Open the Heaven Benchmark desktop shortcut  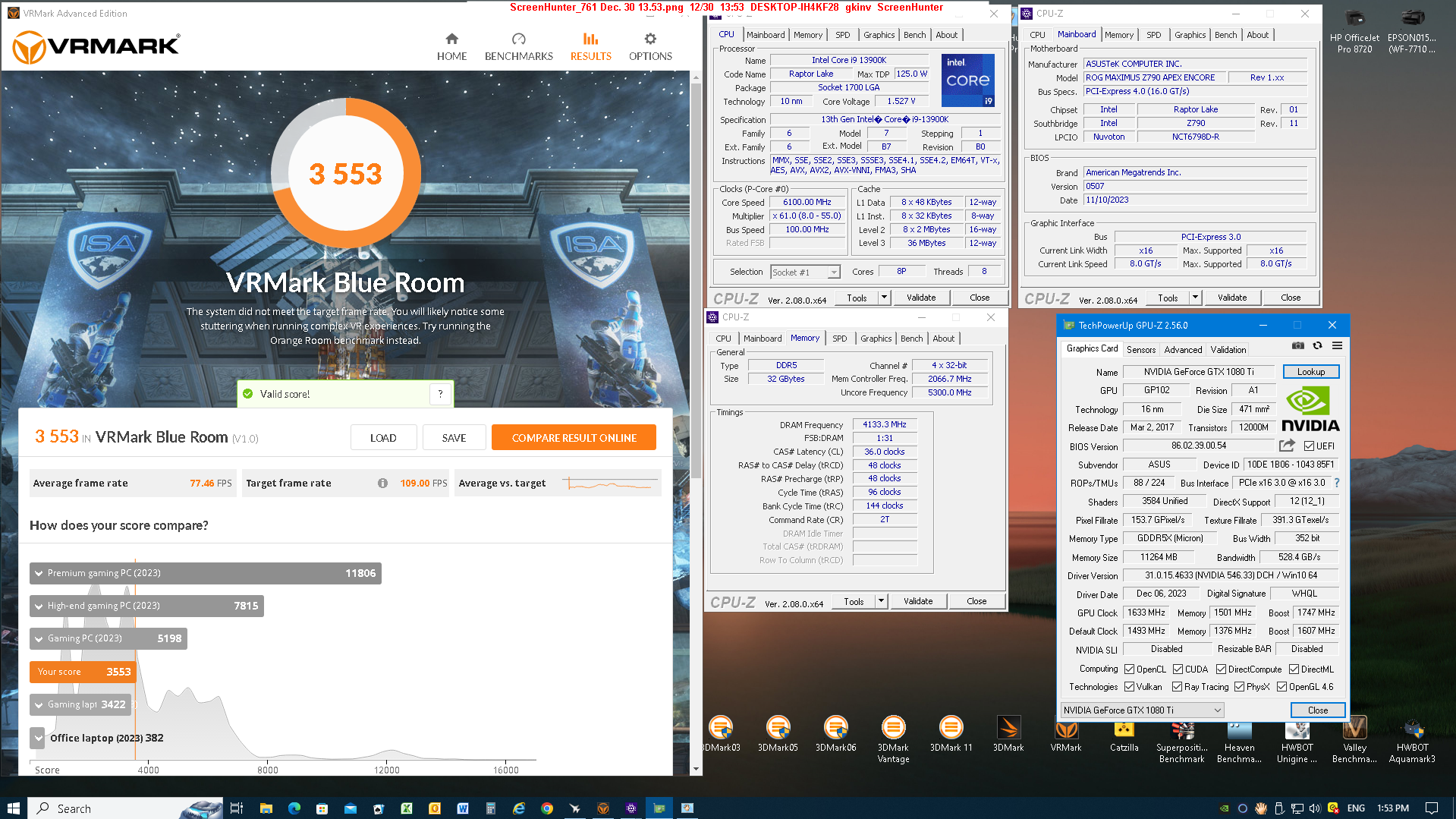click(x=1239, y=739)
